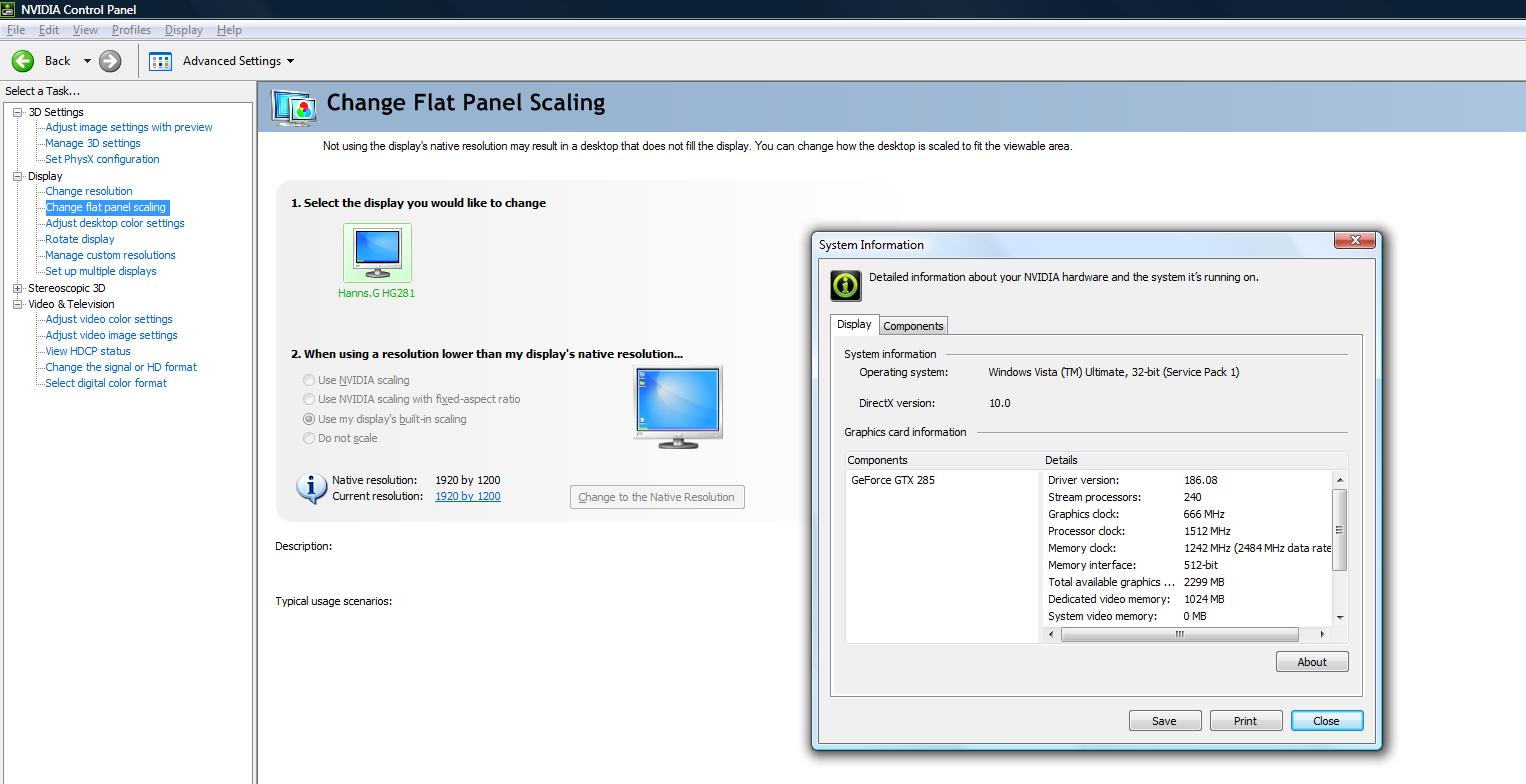This screenshot has width=1526, height=784.
Task: Click the Driver version value 186.08
Action: pos(1200,480)
